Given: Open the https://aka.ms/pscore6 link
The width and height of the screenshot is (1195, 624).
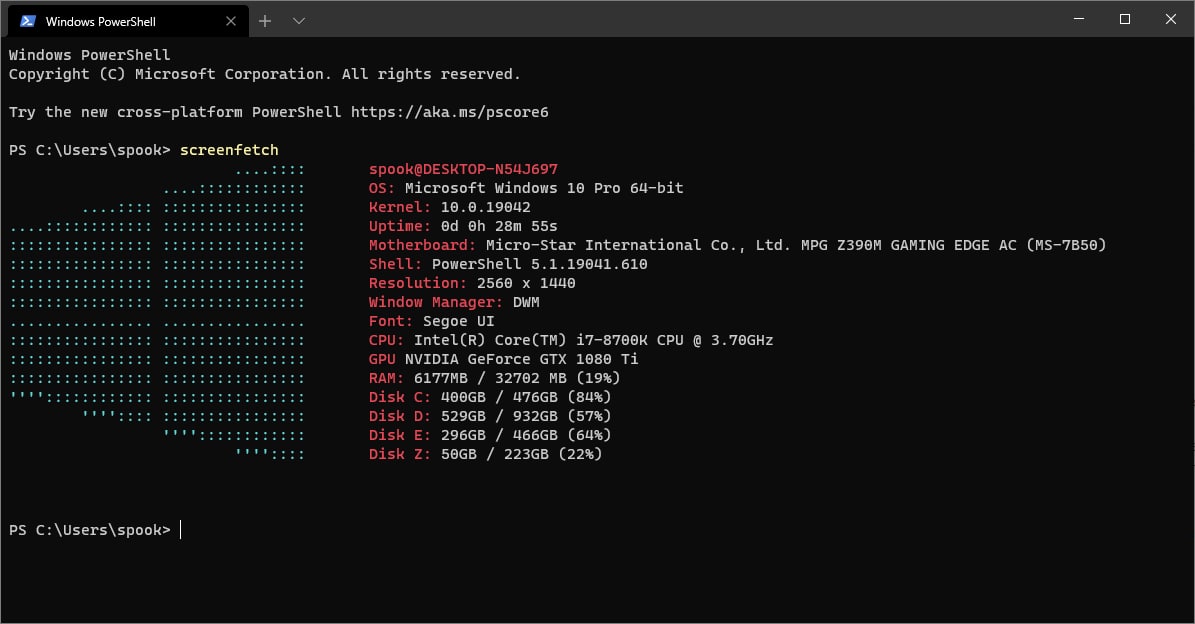Looking at the screenshot, I should click(x=450, y=112).
